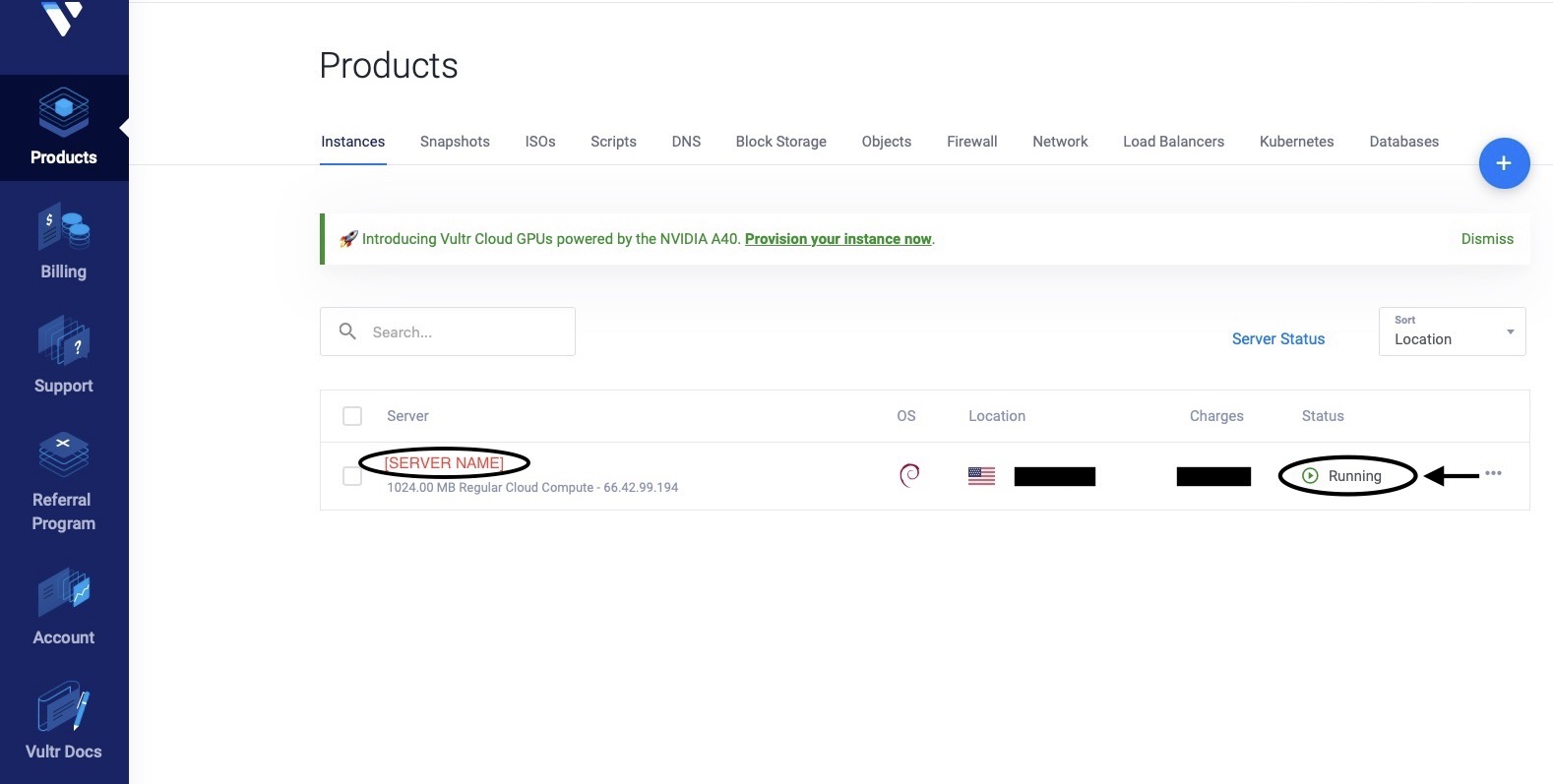Click the Server column header

[407, 416]
